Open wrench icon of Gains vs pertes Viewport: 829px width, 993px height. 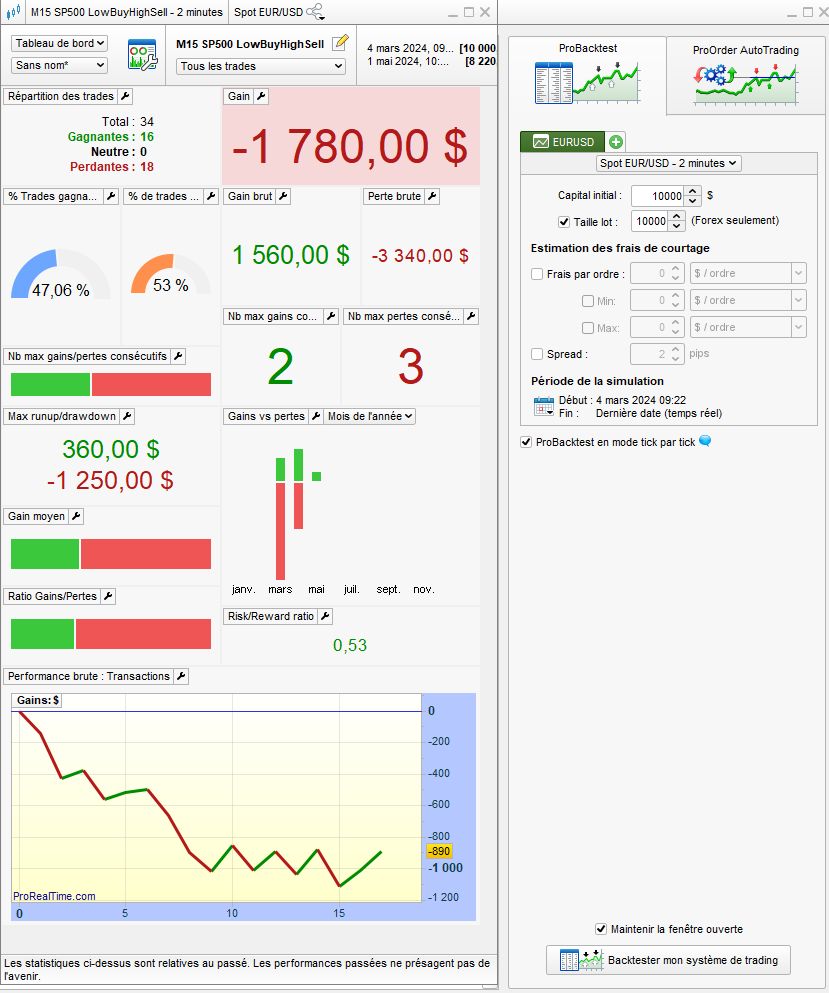point(316,416)
